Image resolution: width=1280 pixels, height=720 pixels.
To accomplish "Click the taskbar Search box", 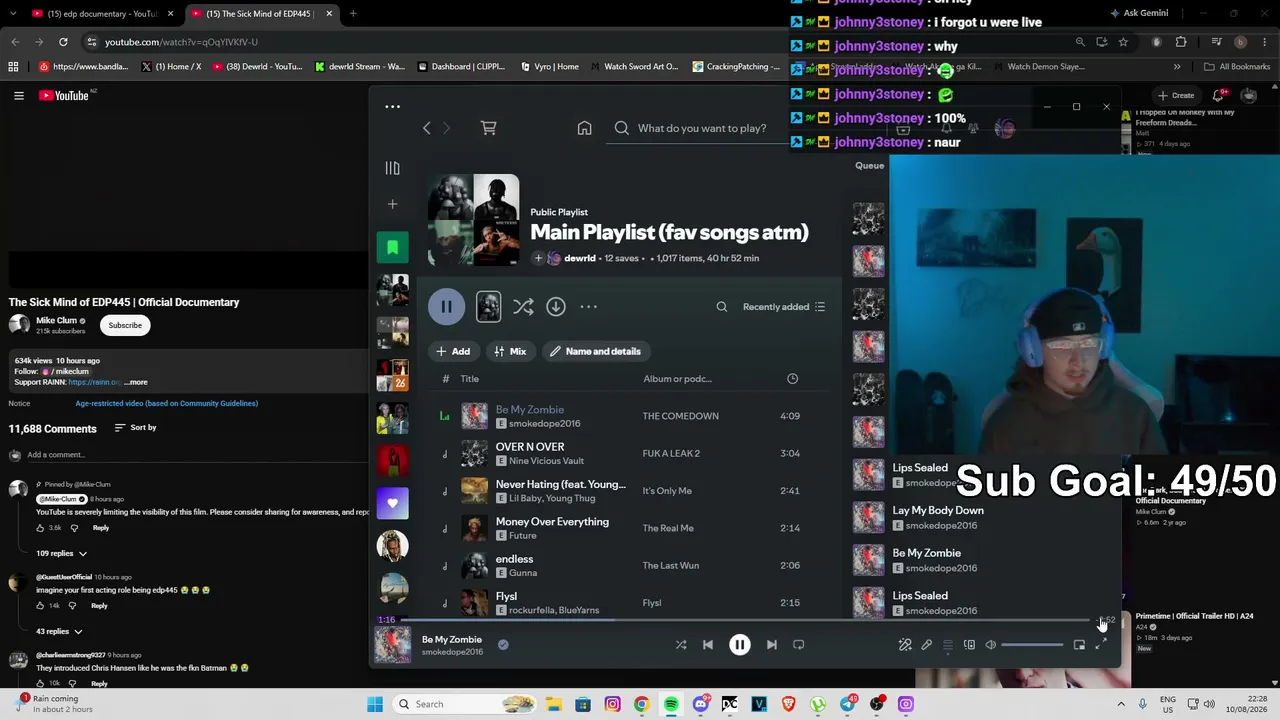I will click(x=464, y=704).
